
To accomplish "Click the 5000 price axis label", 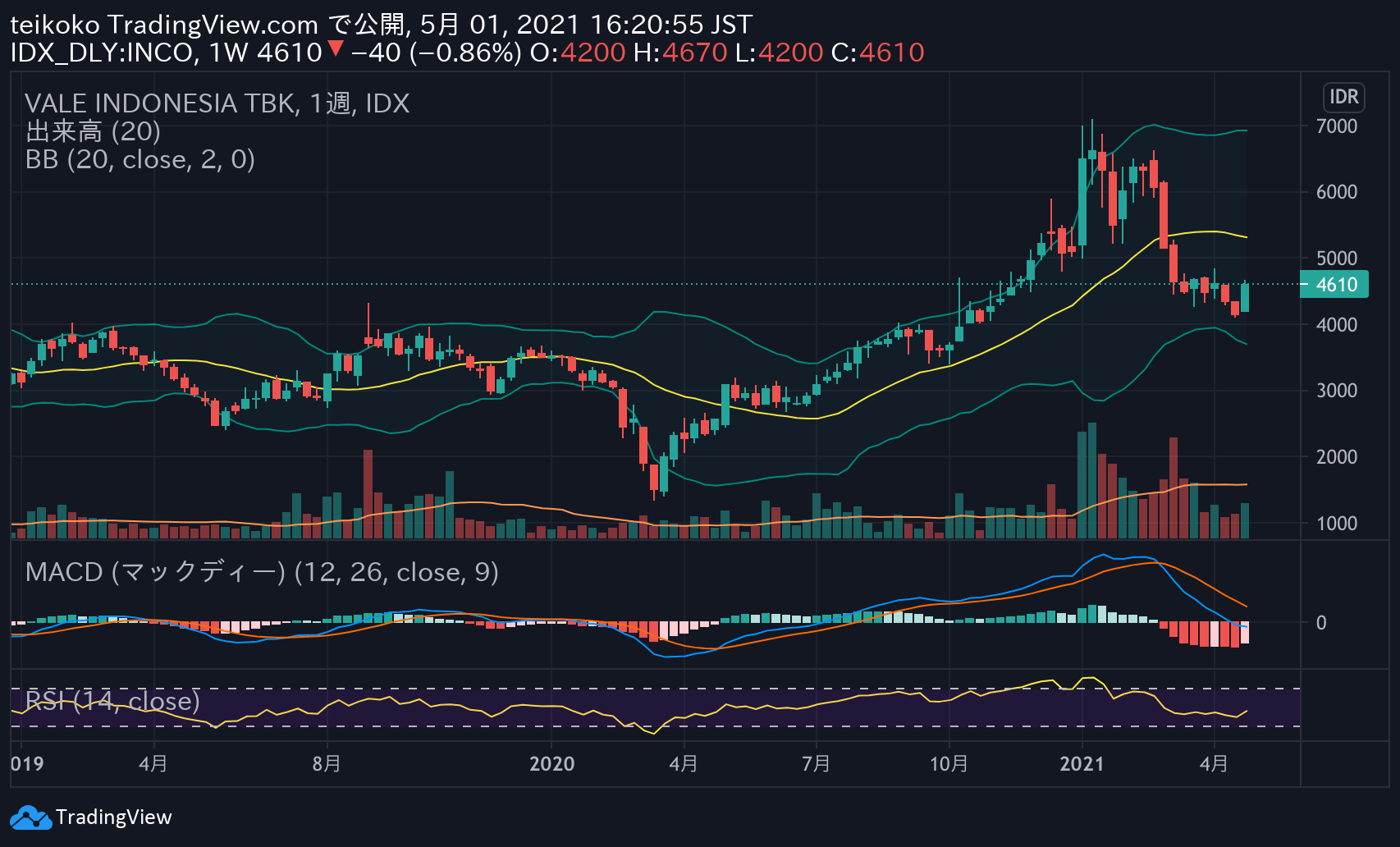I will (x=1337, y=259).
